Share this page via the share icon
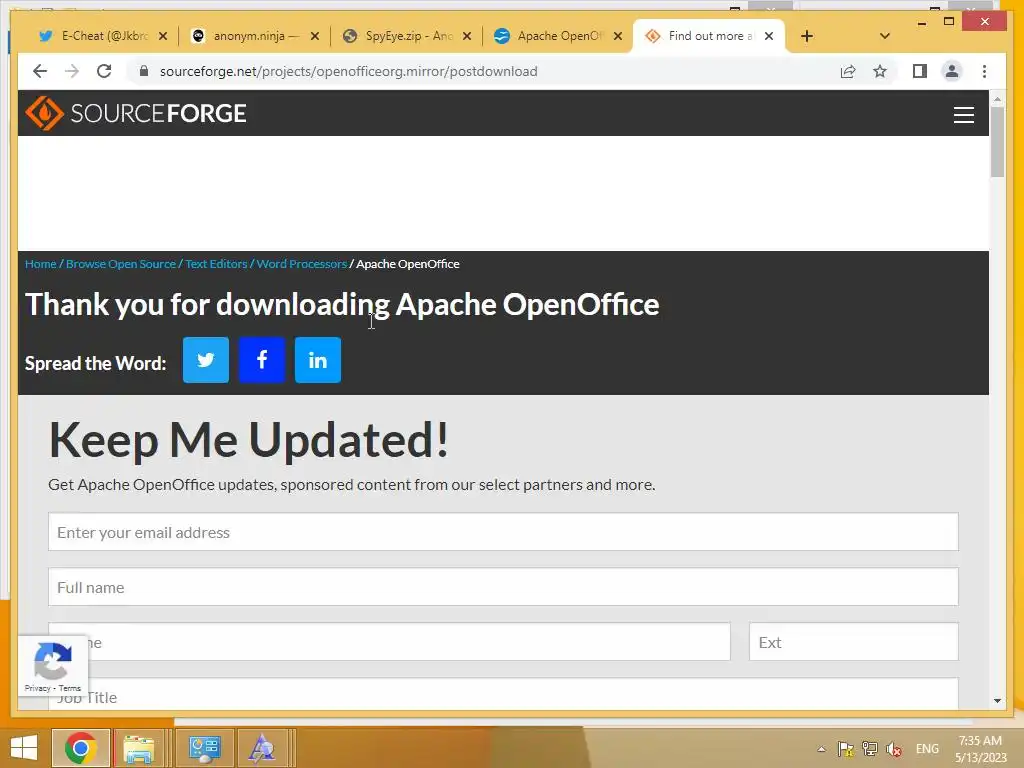The width and height of the screenshot is (1024, 768). pos(848,71)
